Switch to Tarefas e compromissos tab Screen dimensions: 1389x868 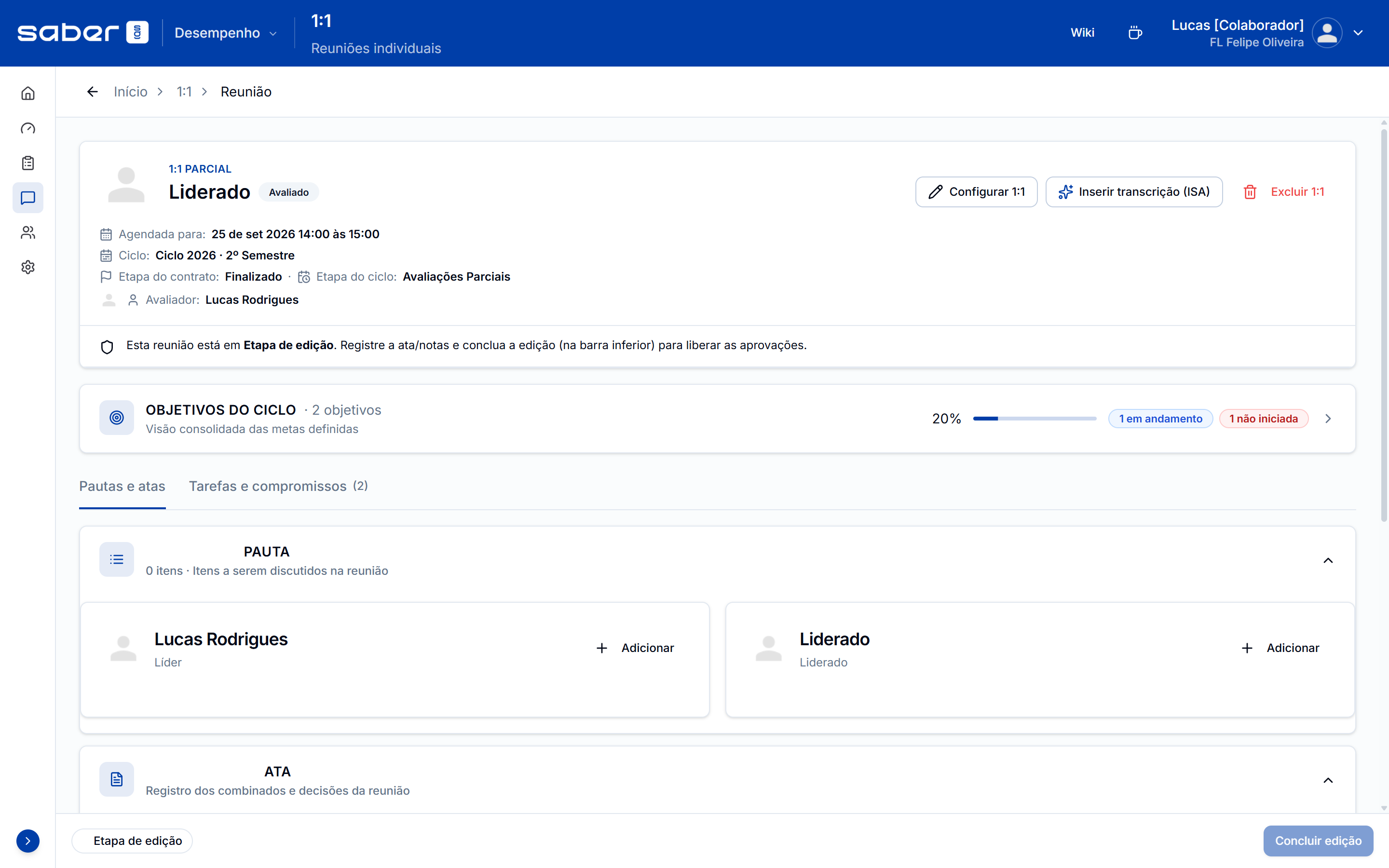[x=278, y=486]
